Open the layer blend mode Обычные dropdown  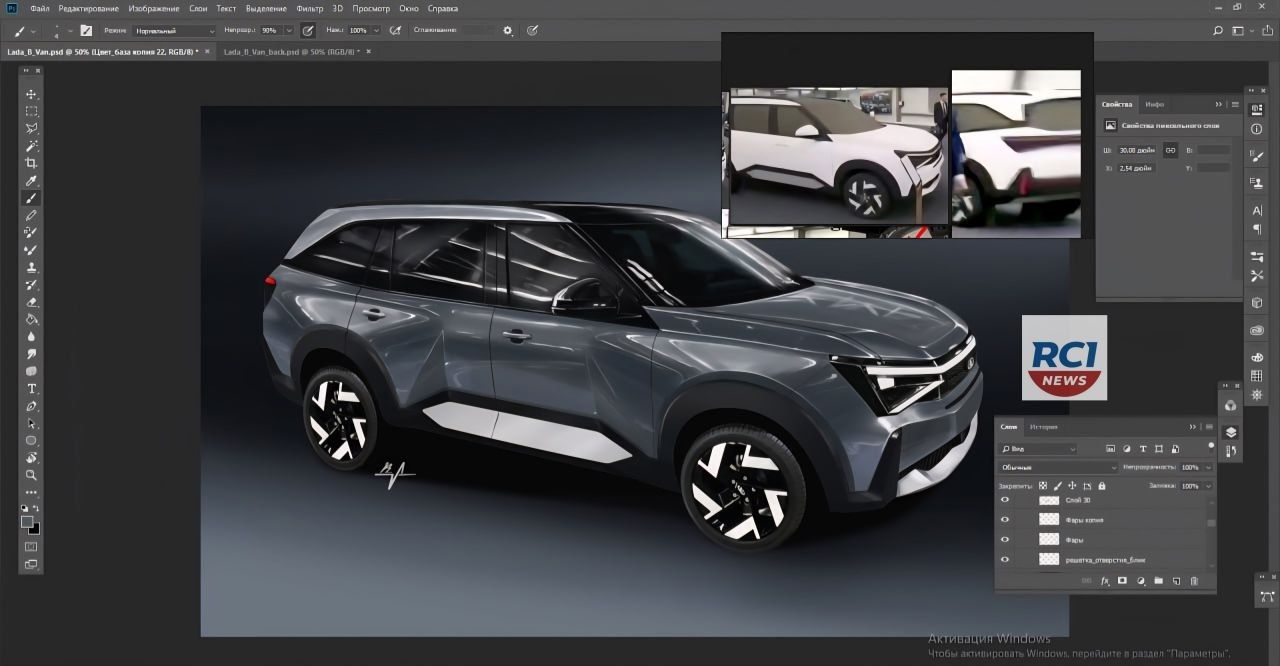[x=1058, y=467]
